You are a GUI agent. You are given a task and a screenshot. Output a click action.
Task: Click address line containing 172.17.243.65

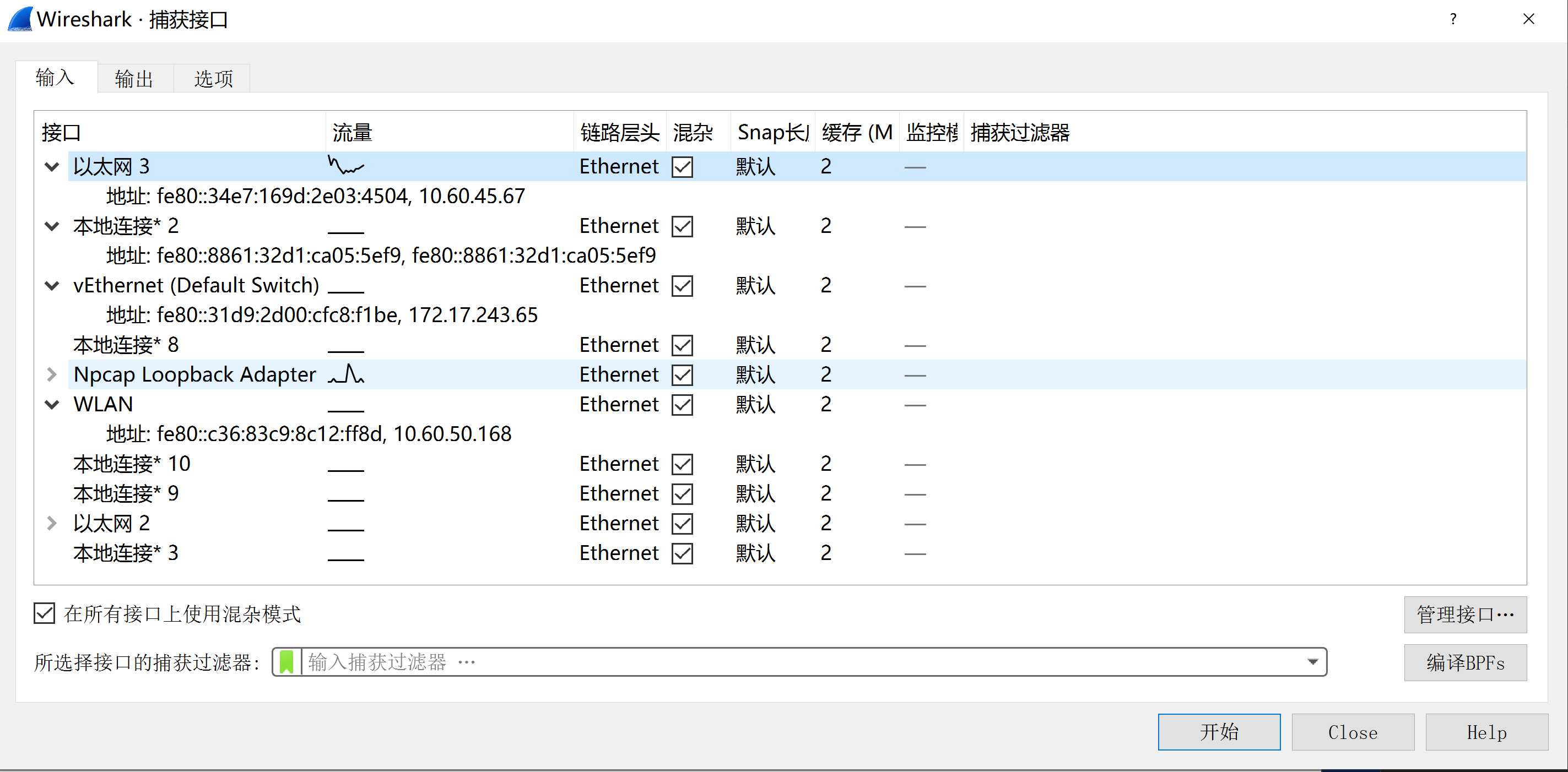tap(322, 315)
